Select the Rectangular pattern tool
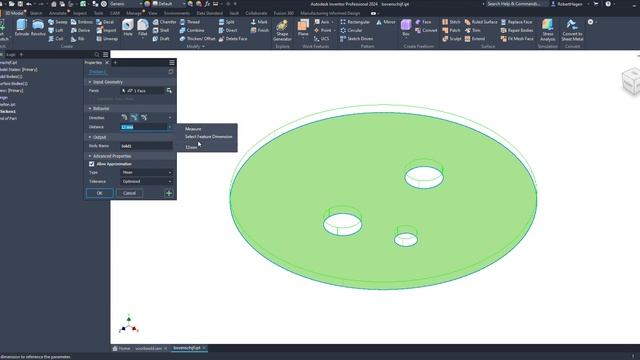Screen dimensions: 640x360 [x=355, y=22]
